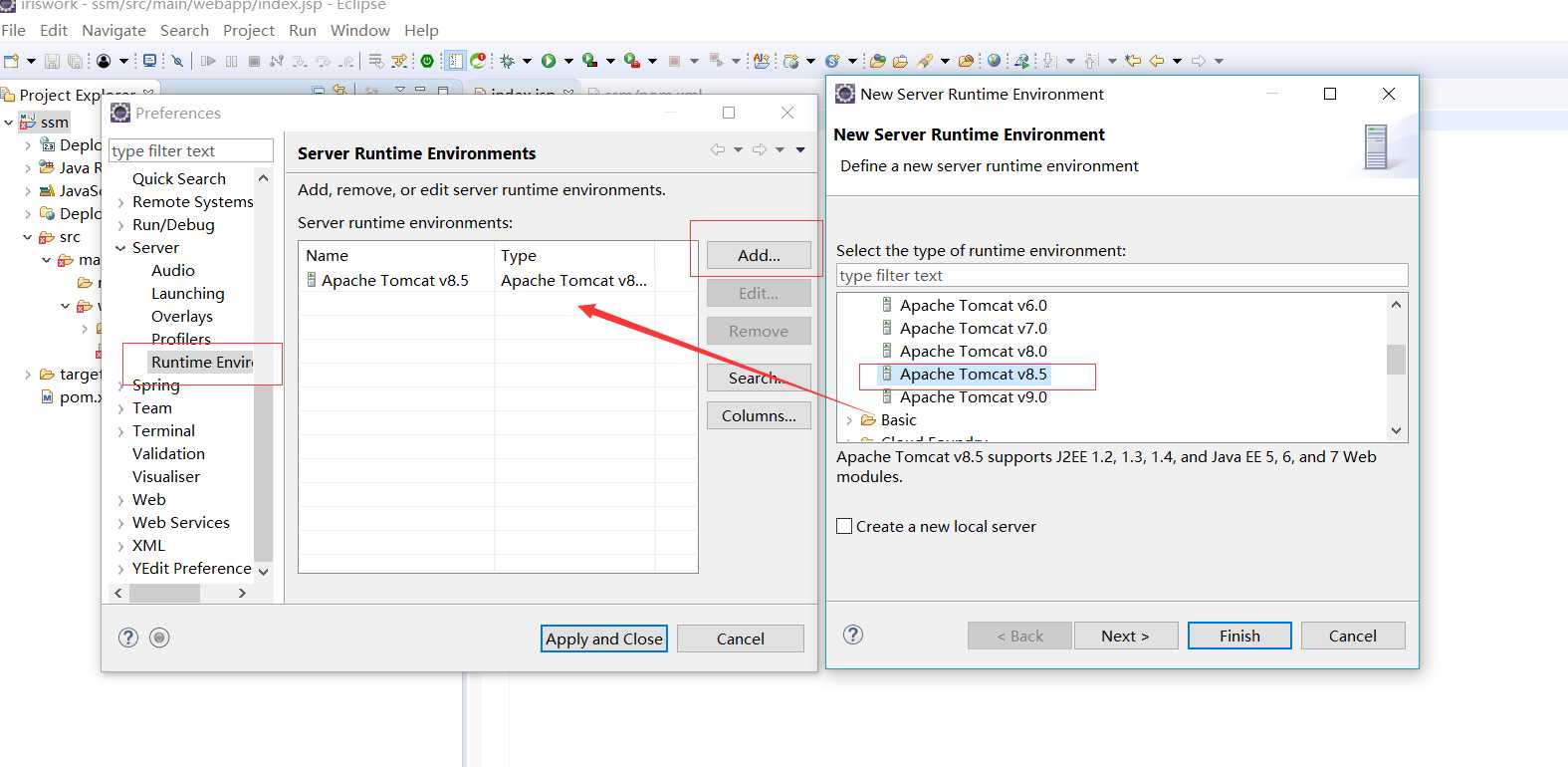Click the Skip All Breakpoints icon
The height and width of the screenshot is (767, 1568).
point(177,61)
